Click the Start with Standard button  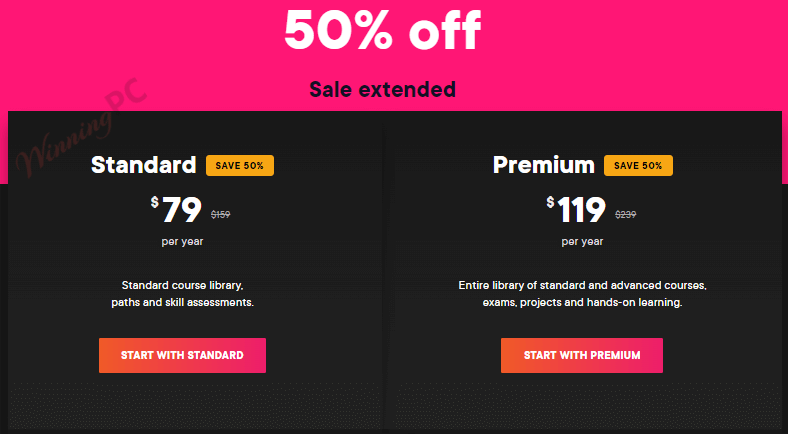[182, 355]
